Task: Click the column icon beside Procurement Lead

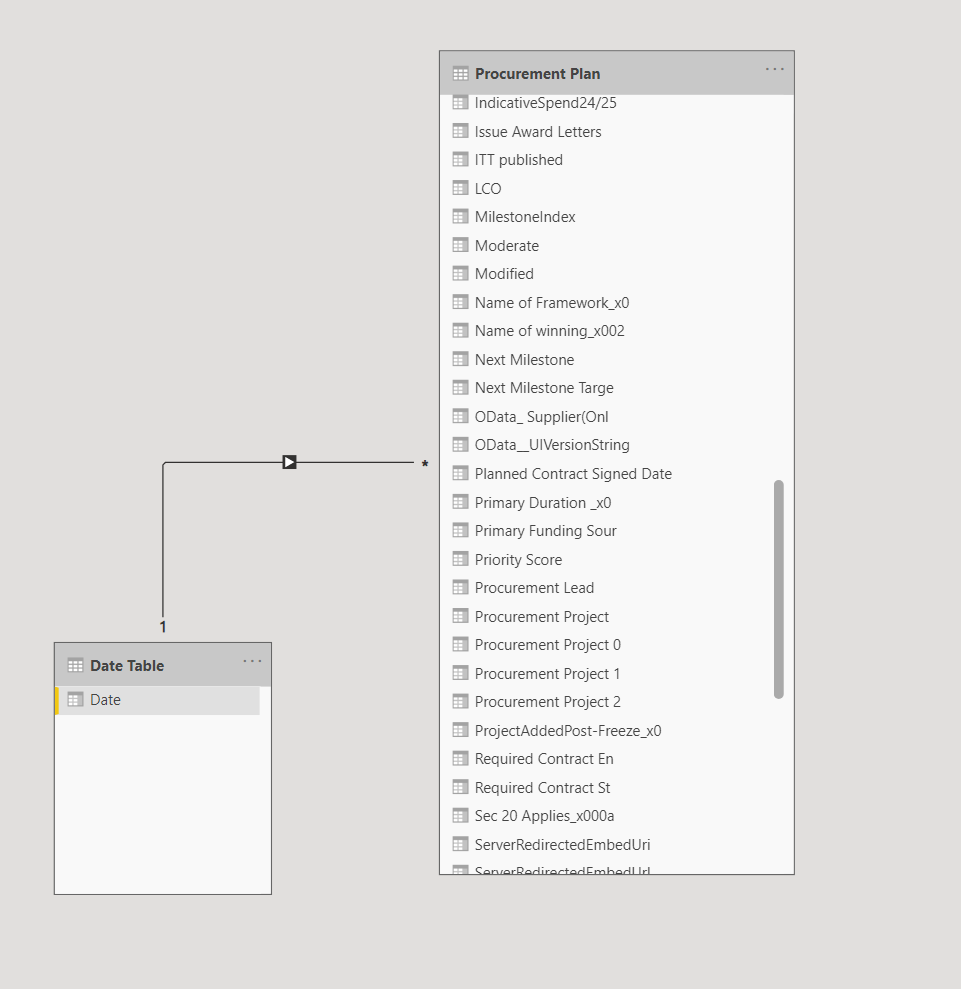Action: (460, 587)
